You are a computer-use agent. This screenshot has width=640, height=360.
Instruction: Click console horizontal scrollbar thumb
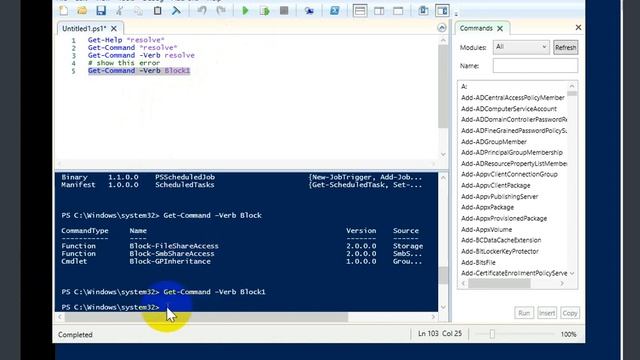click(206, 317)
